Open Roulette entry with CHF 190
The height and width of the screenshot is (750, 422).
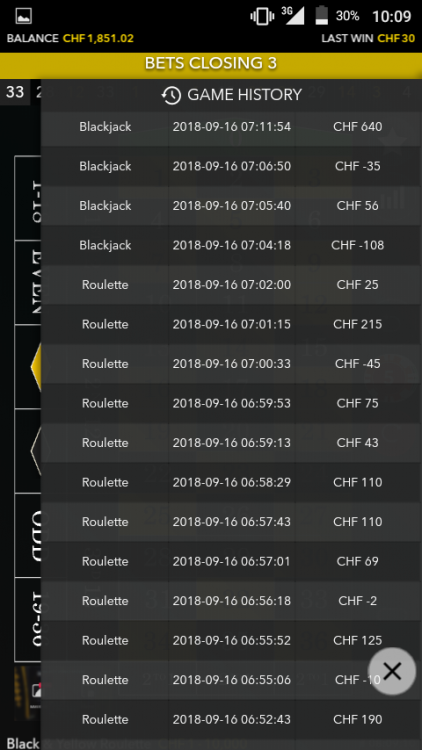tap(231, 719)
